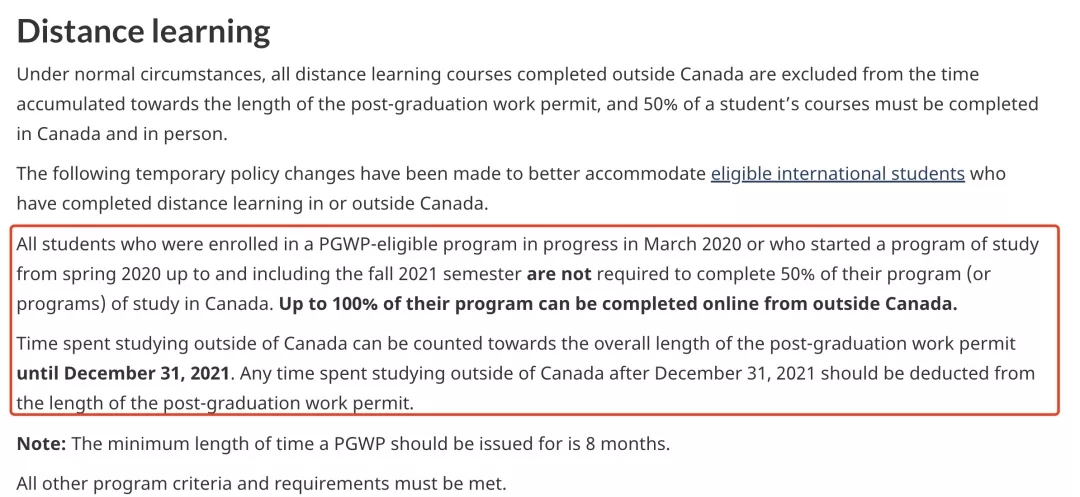Open the eligible international students link
The image size is (1080, 497).
pos(837,174)
